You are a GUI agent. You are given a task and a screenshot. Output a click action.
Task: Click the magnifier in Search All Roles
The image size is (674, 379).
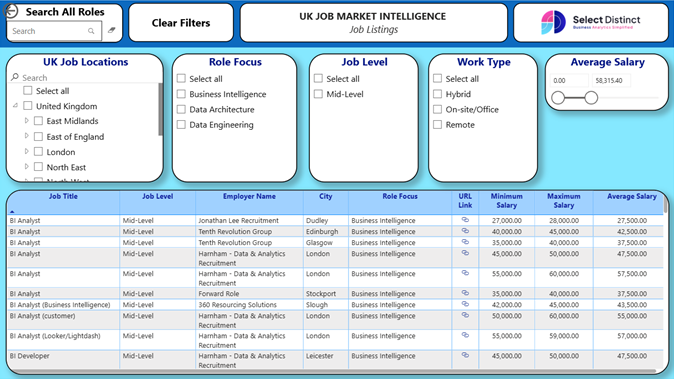(x=91, y=31)
